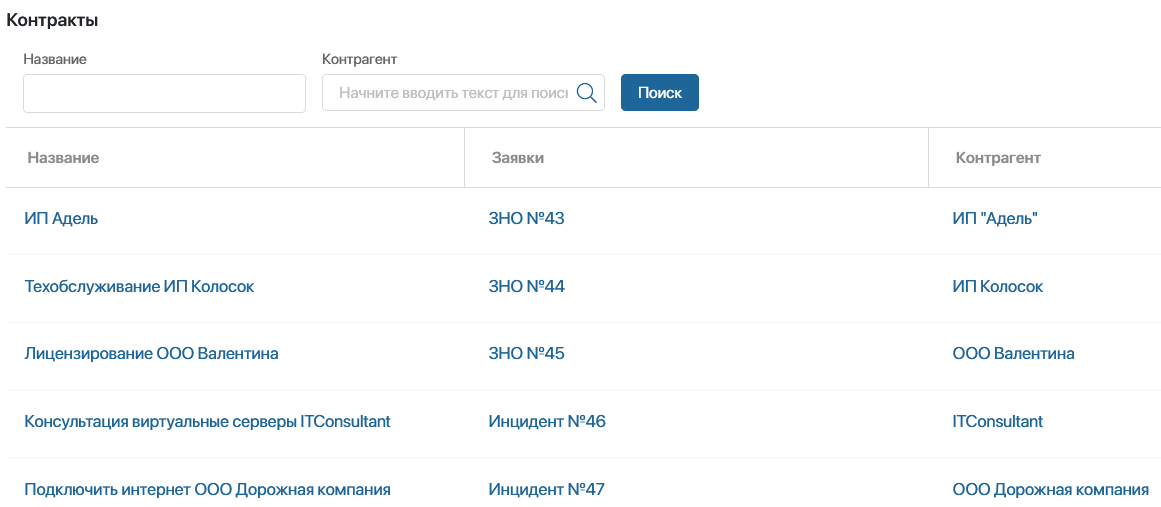Image resolution: width=1161 pixels, height=507 pixels.
Task: Open request ЗНО №43
Action: [x=526, y=218]
